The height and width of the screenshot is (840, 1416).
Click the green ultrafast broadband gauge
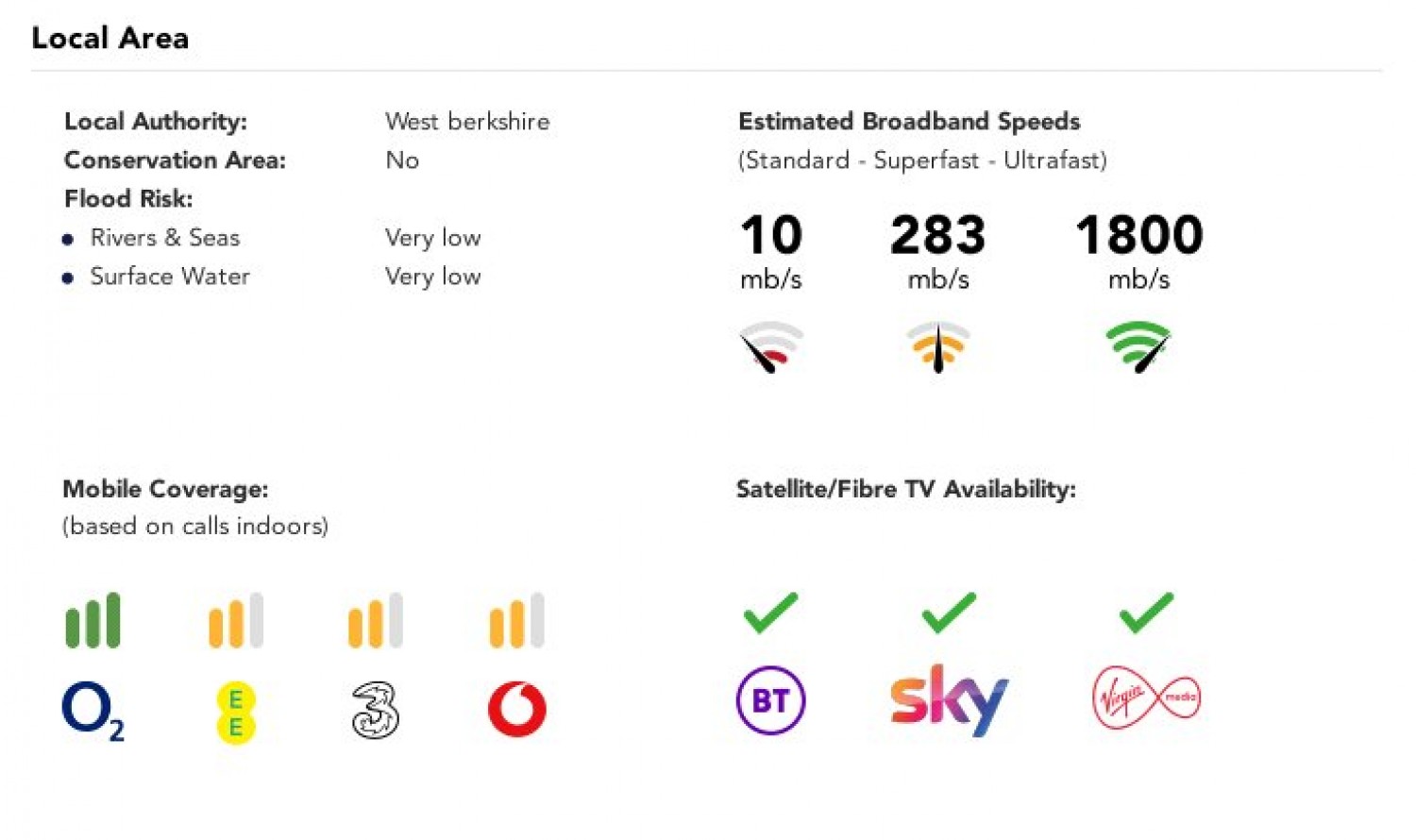[x=1138, y=346]
